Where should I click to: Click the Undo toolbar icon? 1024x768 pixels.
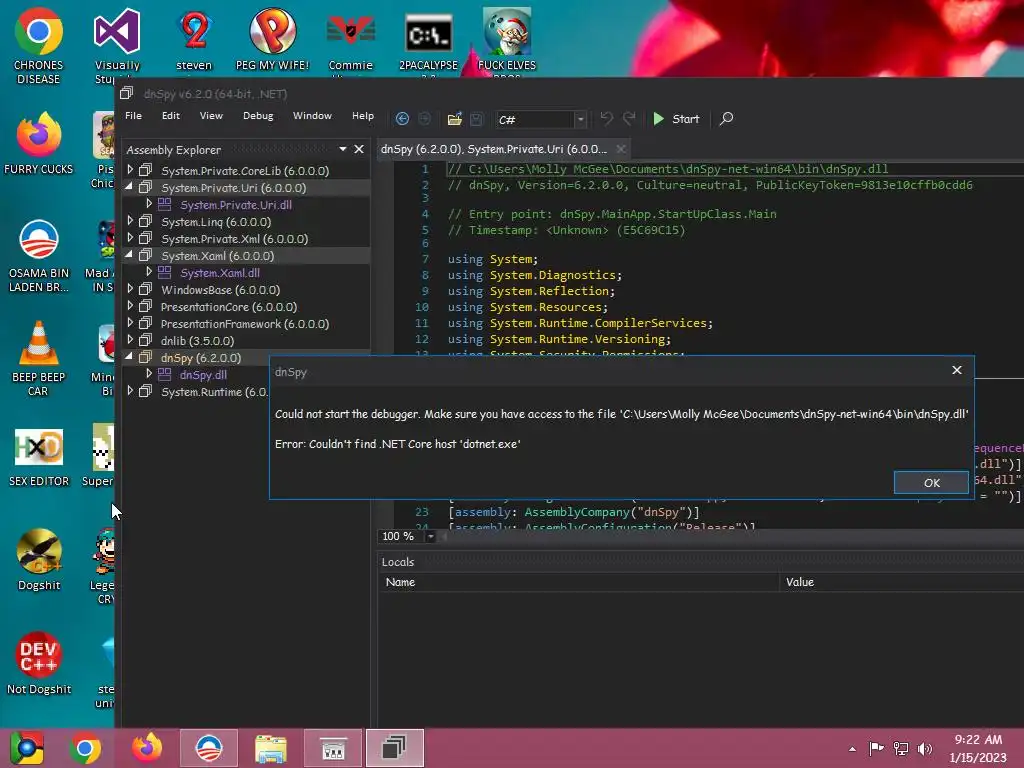pyautogui.click(x=606, y=118)
